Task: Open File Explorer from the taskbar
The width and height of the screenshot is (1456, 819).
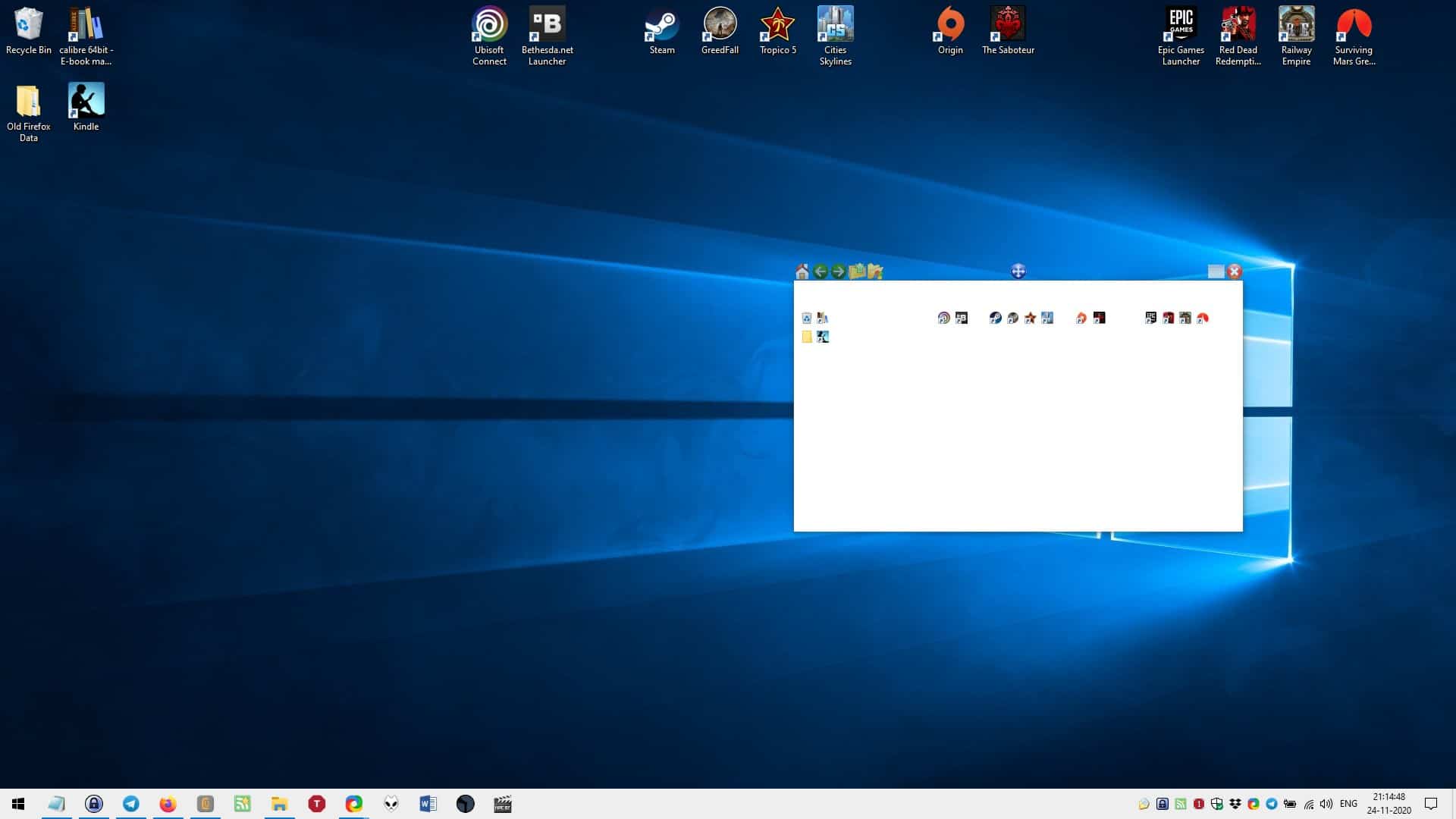Action: coord(279,804)
